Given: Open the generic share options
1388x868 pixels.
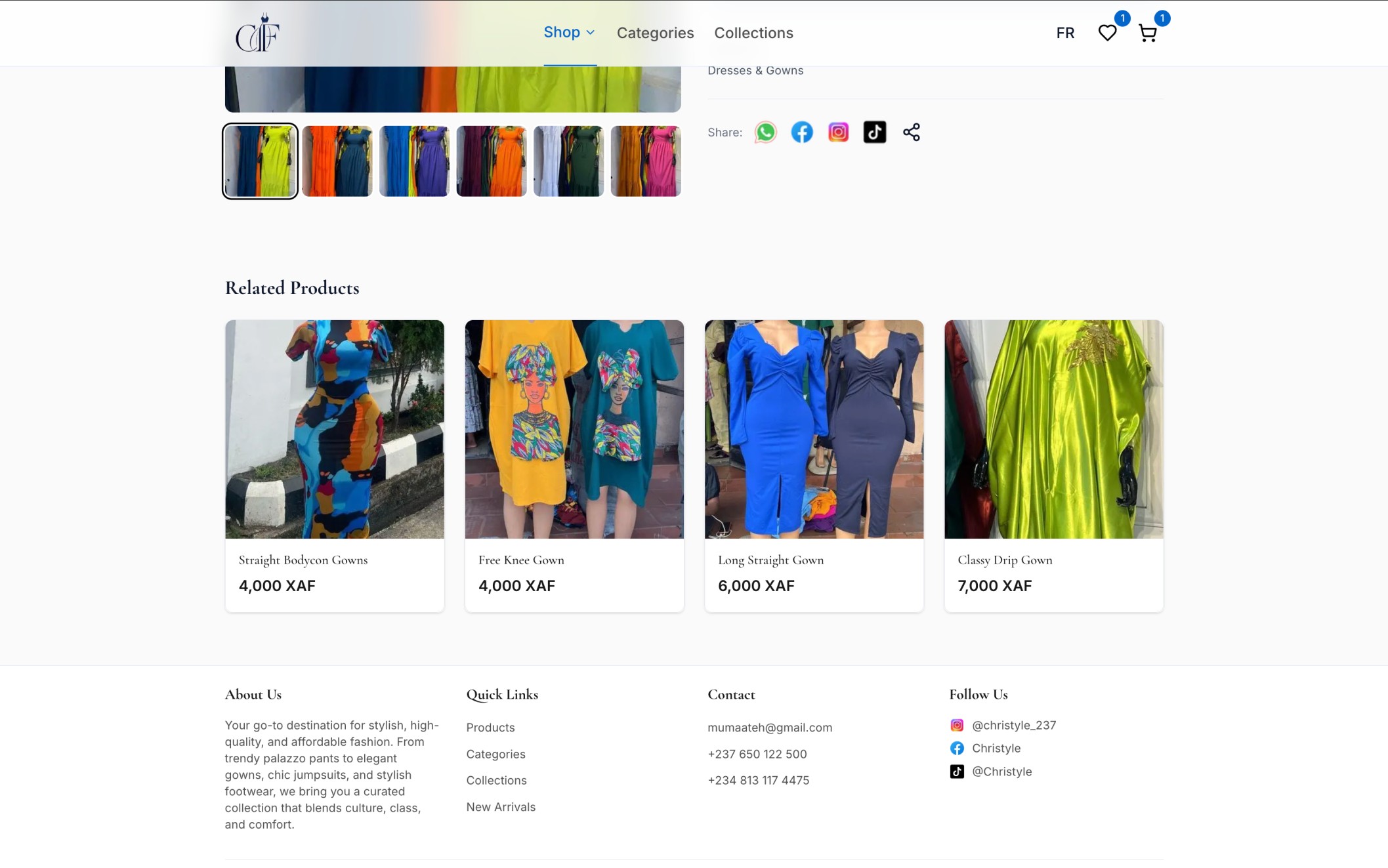Looking at the screenshot, I should coord(912,132).
